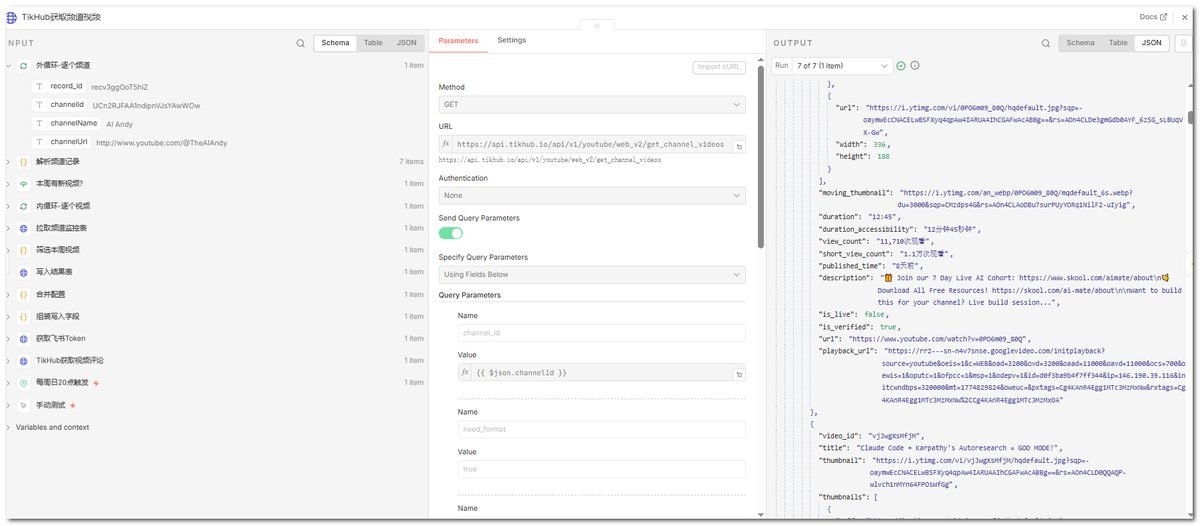The image size is (1200, 526).
Task: Click the cursor icon of 手动测试 trigger
Action: click(24, 405)
